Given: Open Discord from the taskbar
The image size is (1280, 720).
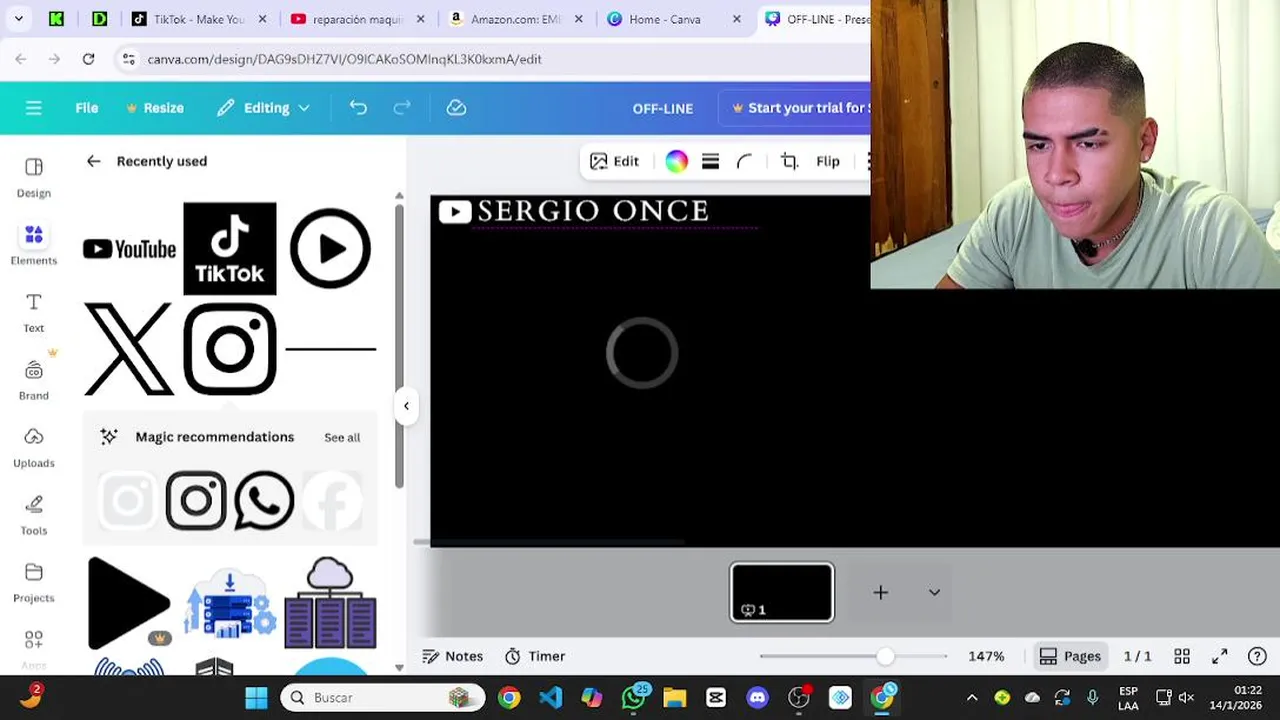Looking at the screenshot, I should coord(757,697).
